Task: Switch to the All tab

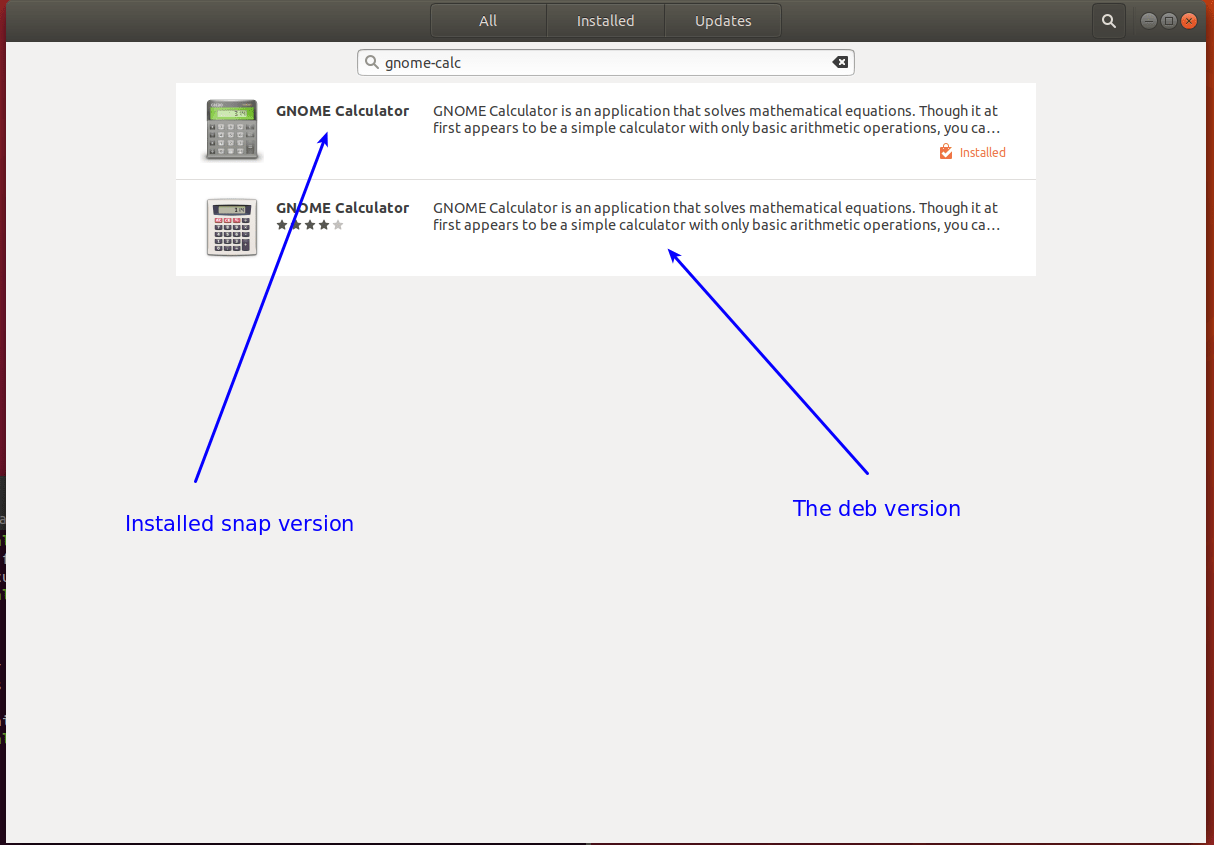Action: [x=488, y=20]
